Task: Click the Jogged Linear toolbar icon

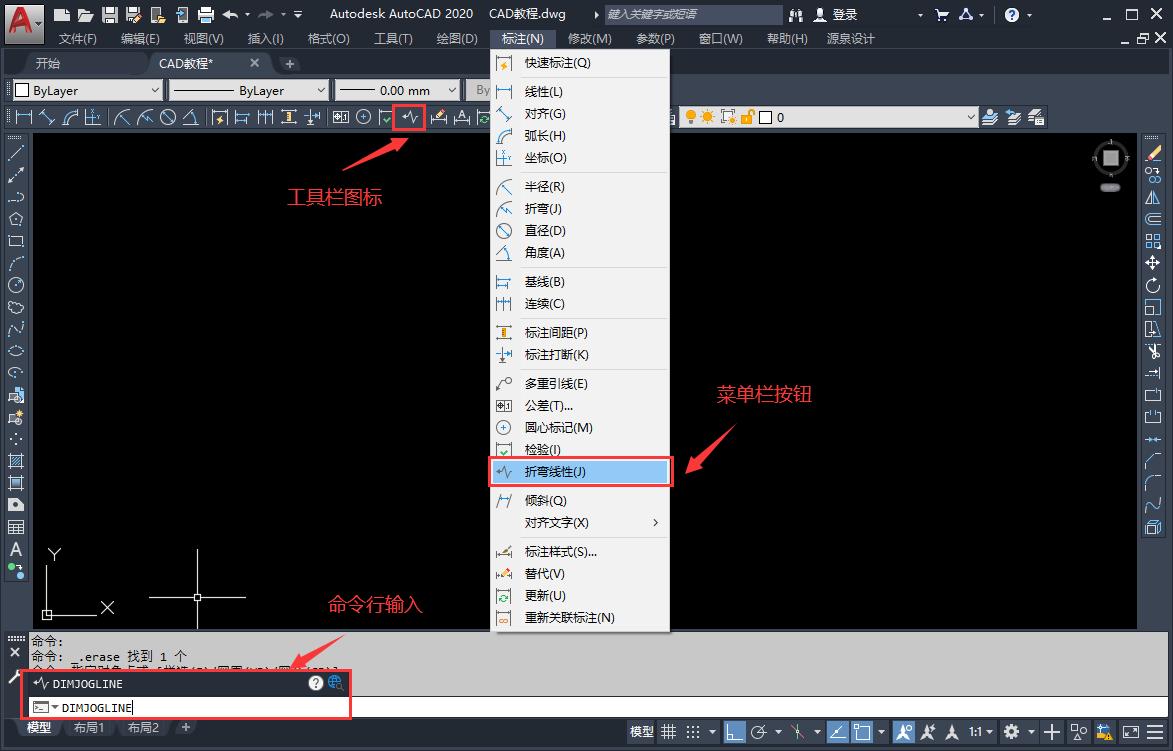Action: pos(409,117)
